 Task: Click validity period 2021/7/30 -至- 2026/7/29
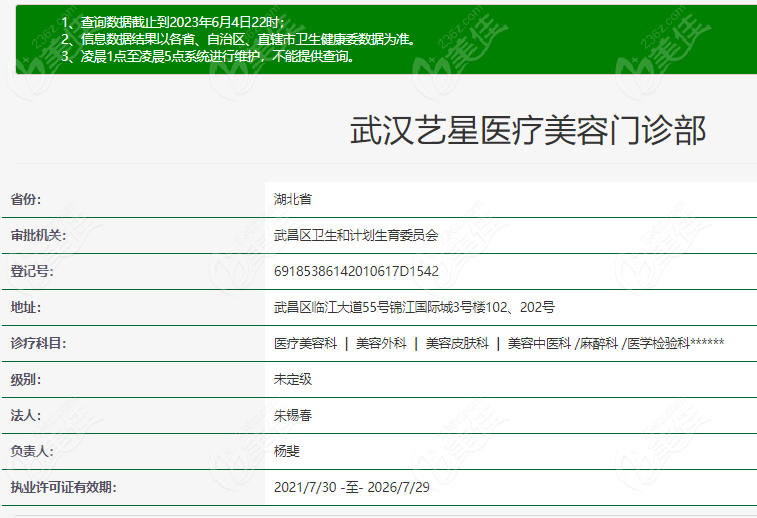[351, 487]
